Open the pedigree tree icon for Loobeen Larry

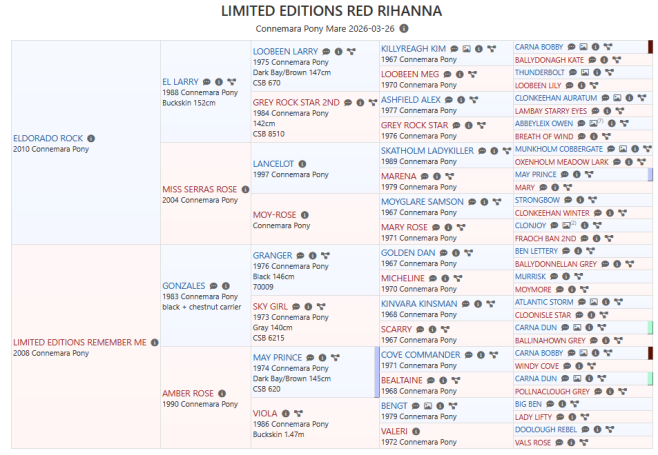(x=352, y=51)
